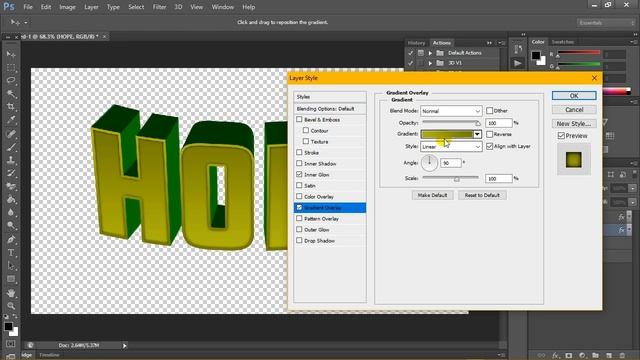Select the Pattern Overlay style row
This screenshot has height=360, width=640.
[330, 219]
